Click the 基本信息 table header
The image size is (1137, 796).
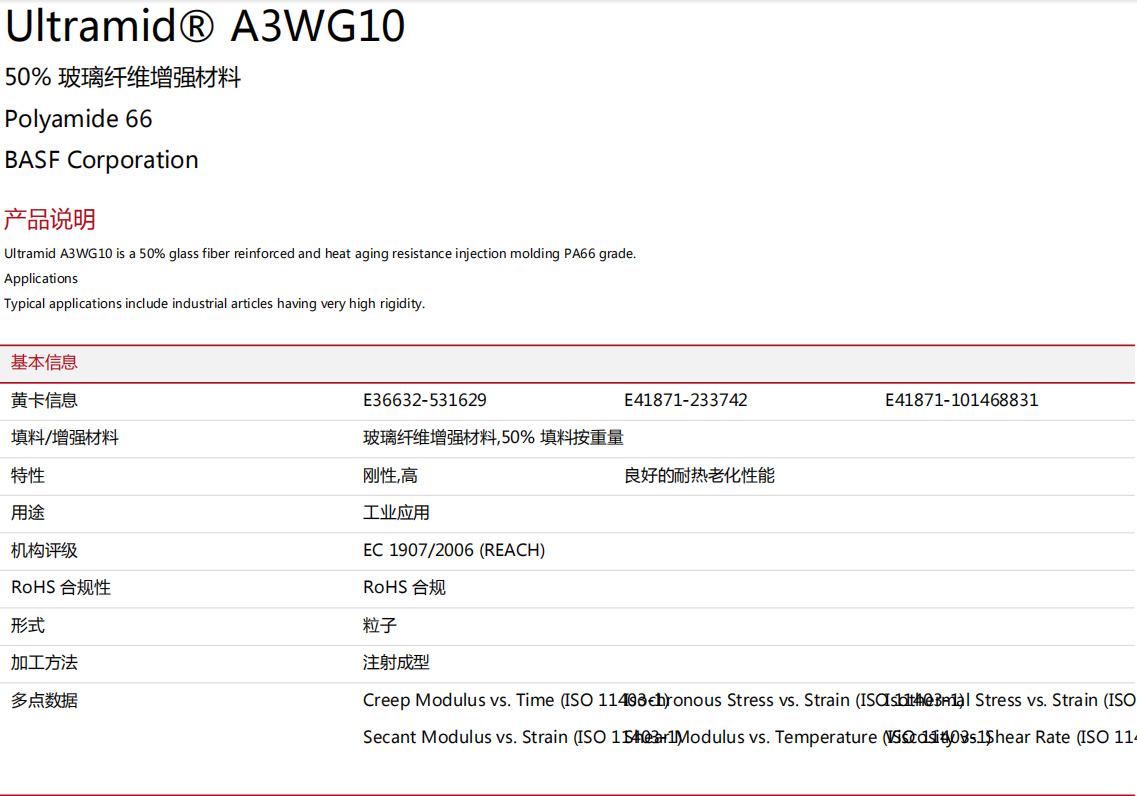point(44,363)
